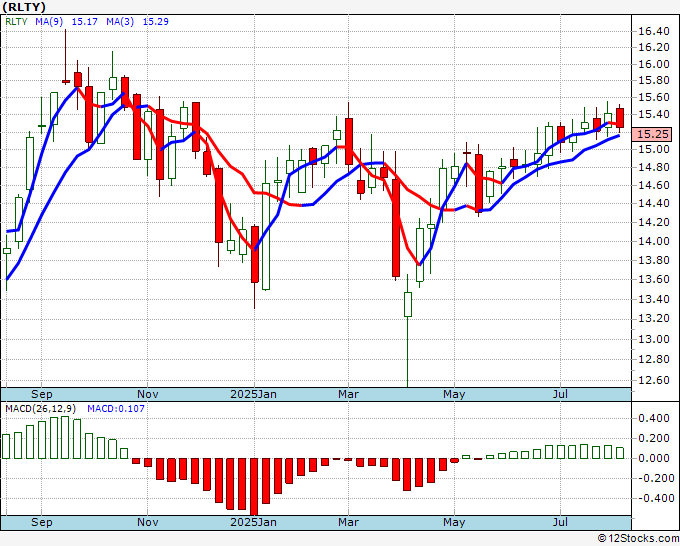Click the MA(9) value 15.17
The height and width of the screenshot is (546, 680).
[x=85, y=22]
